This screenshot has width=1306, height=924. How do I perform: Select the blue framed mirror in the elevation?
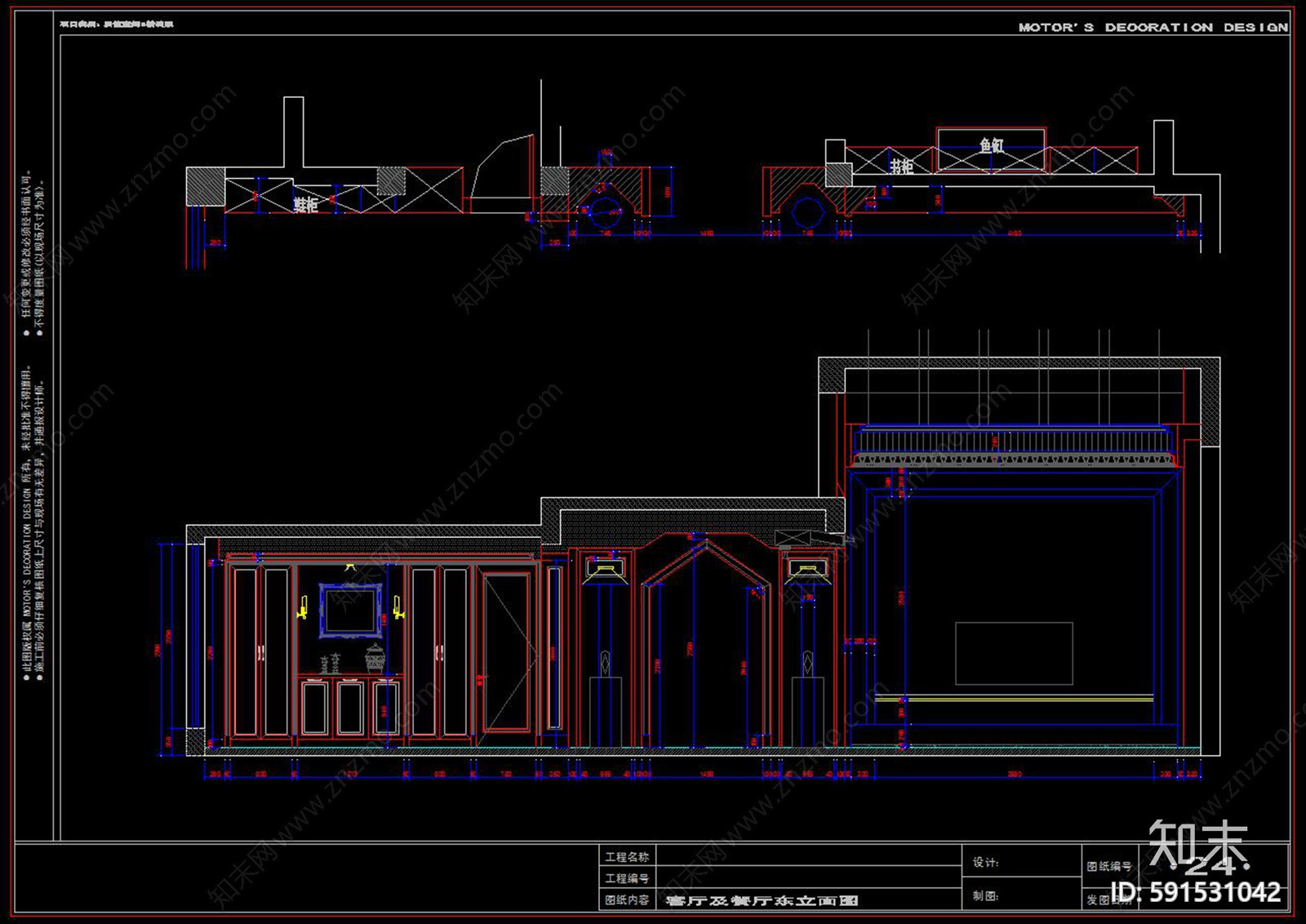pos(351,610)
